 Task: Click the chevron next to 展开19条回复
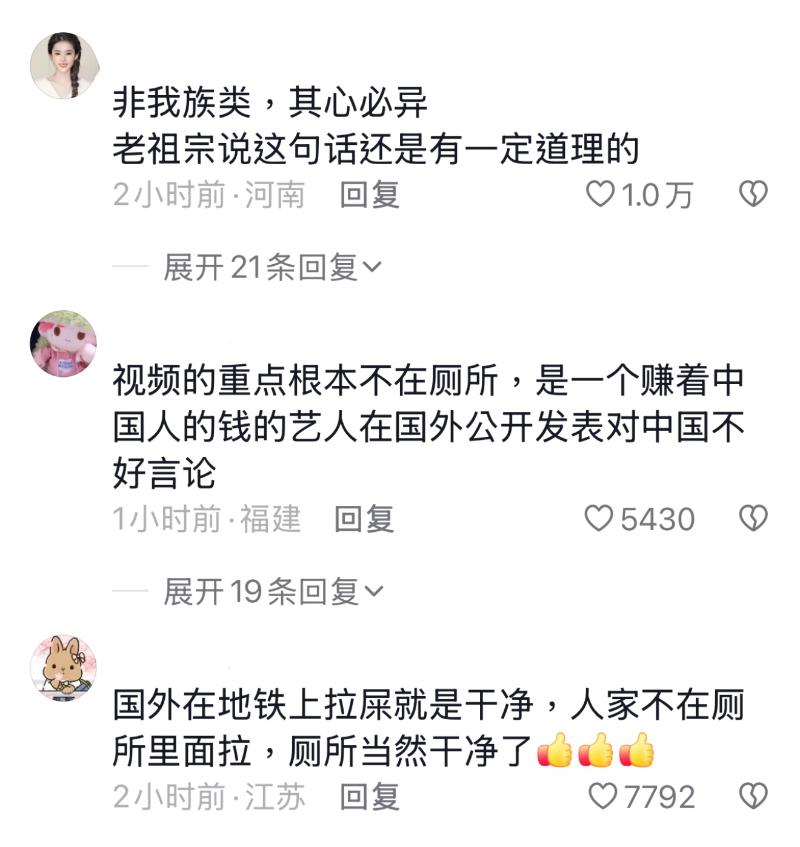(374, 591)
